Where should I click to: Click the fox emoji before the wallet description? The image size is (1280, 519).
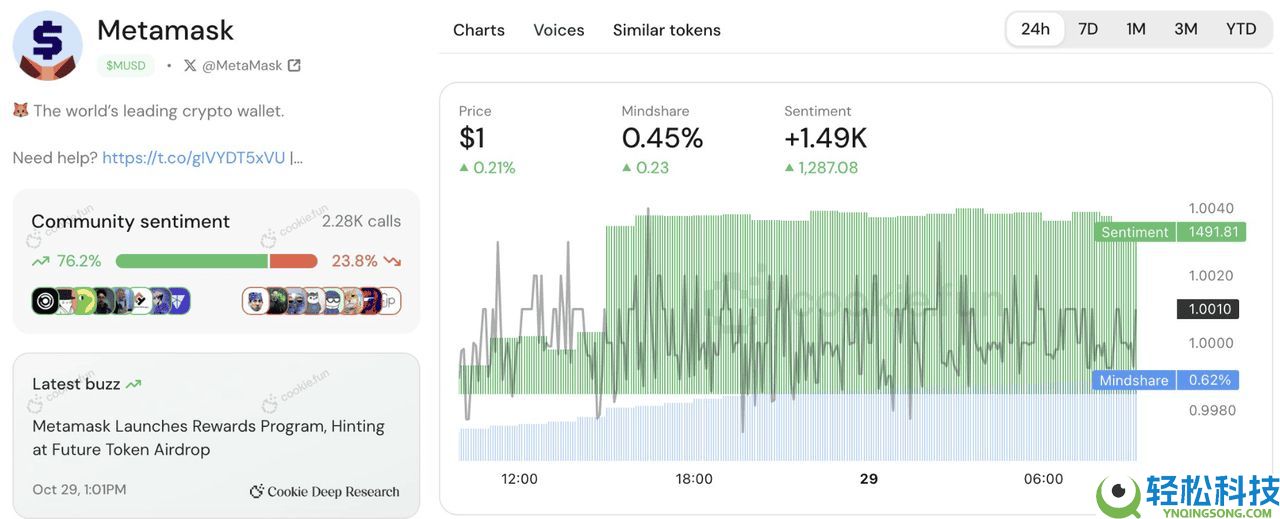pyautogui.click(x=21, y=110)
